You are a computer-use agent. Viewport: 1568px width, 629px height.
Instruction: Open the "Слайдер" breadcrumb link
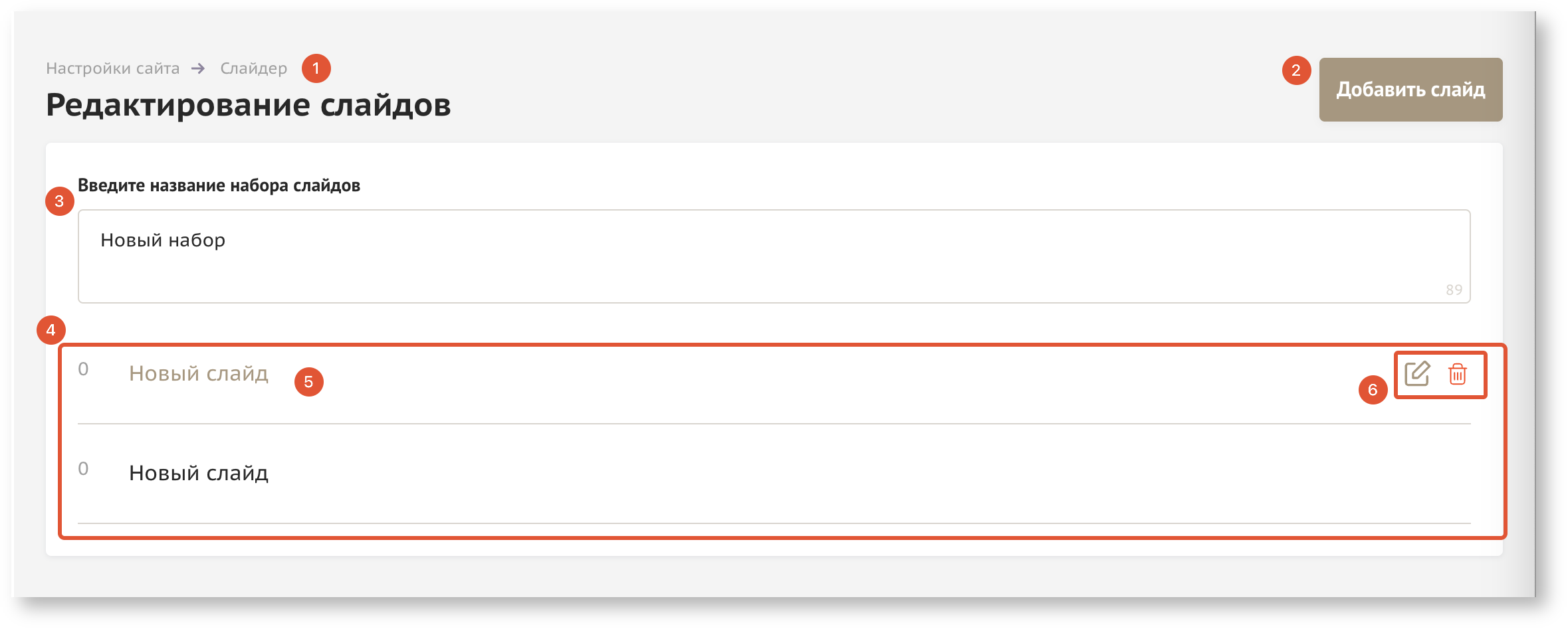click(x=254, y=68)
